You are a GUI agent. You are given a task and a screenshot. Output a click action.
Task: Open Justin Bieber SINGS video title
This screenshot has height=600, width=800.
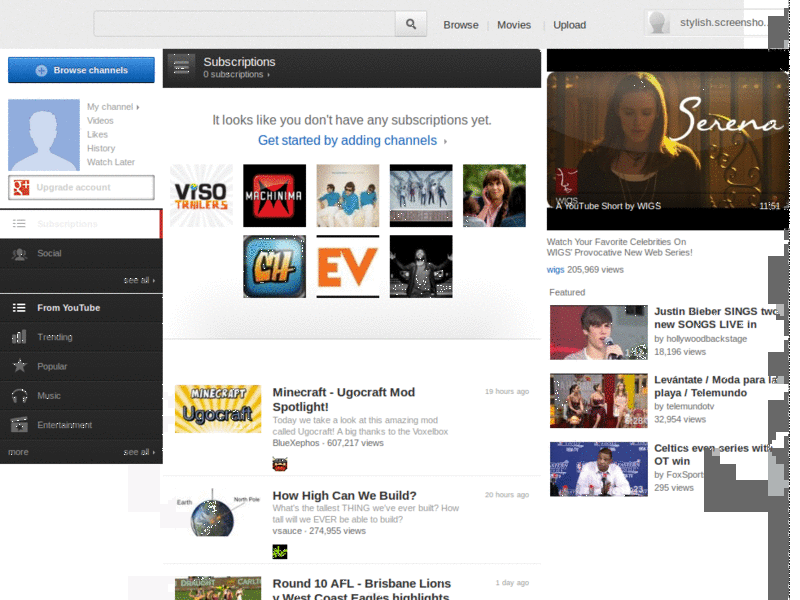[x=717, y=318]
